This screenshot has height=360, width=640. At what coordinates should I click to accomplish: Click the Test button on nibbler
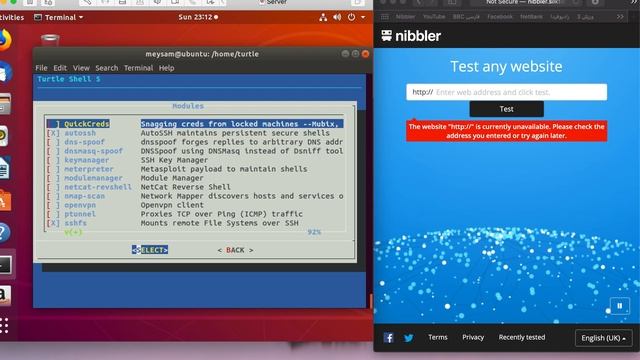507,109
